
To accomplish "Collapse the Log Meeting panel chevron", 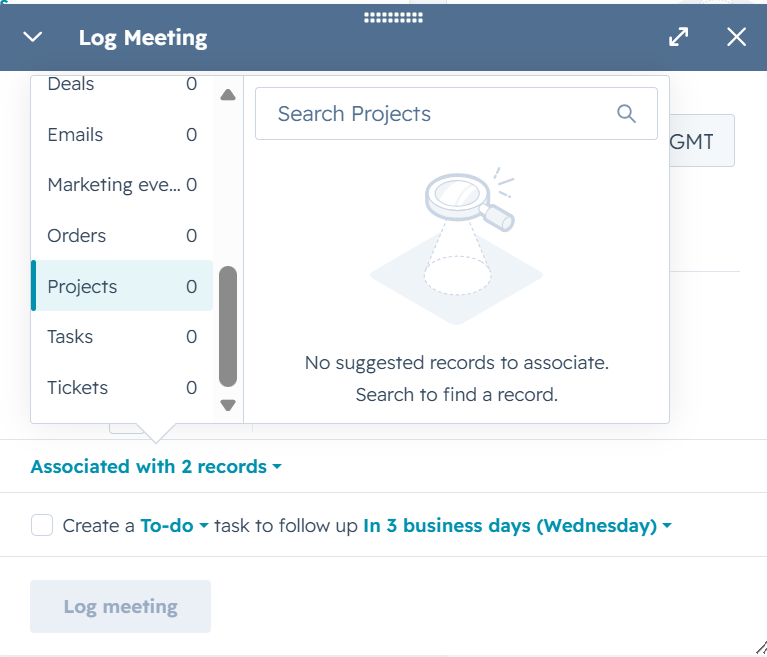I will (33, 37).
